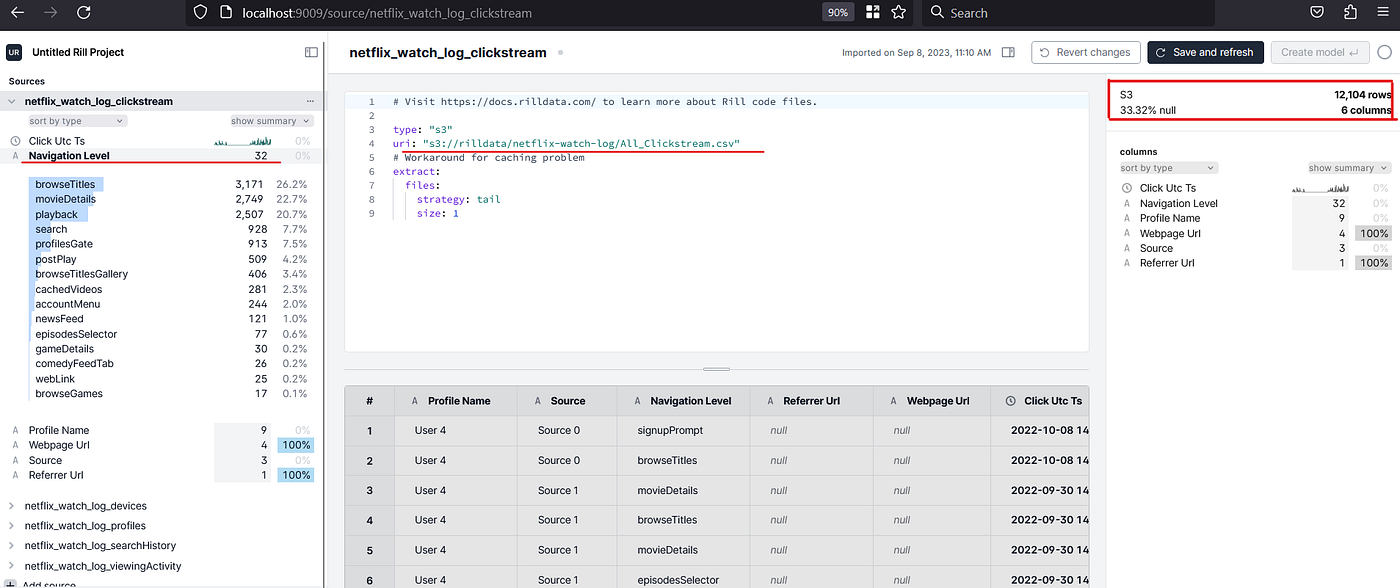Open the right panel sort by type dropdown
This screenshot has height=588, width=1400.
(1168, 168)
